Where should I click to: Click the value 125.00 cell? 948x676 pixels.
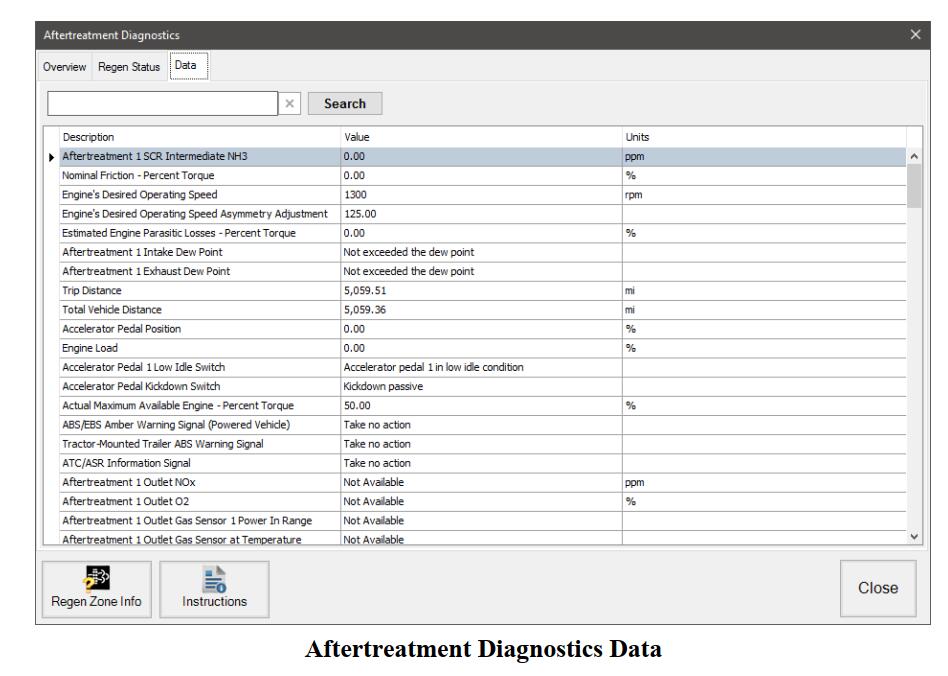[x=481, y=214]
